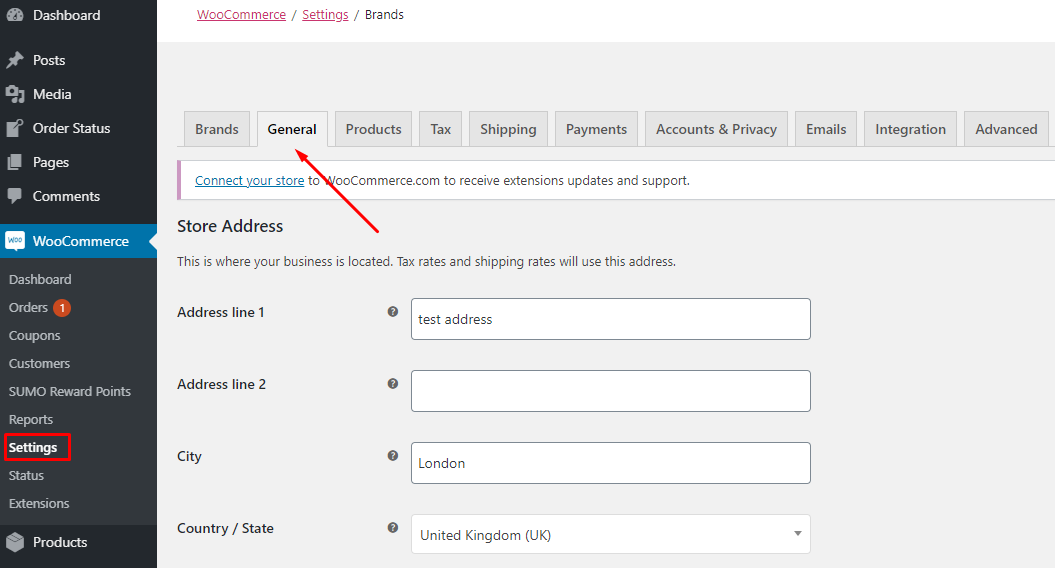Focus the City field containing London
Viewport: 1055px width, 568px height.
610,463
